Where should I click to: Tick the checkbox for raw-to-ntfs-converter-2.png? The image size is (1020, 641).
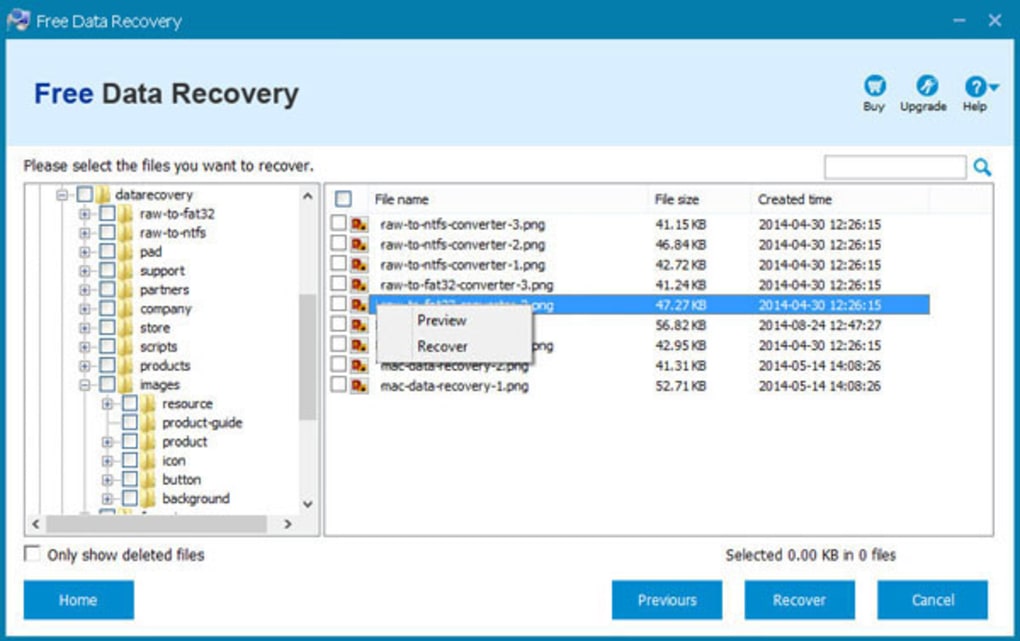(339, 244)
